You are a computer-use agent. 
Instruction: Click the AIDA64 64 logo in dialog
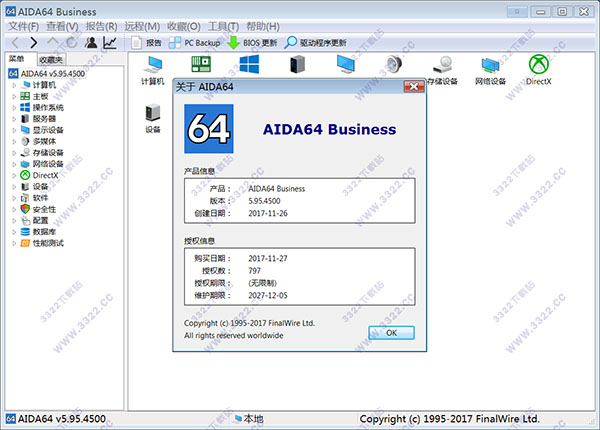point(209,129)
